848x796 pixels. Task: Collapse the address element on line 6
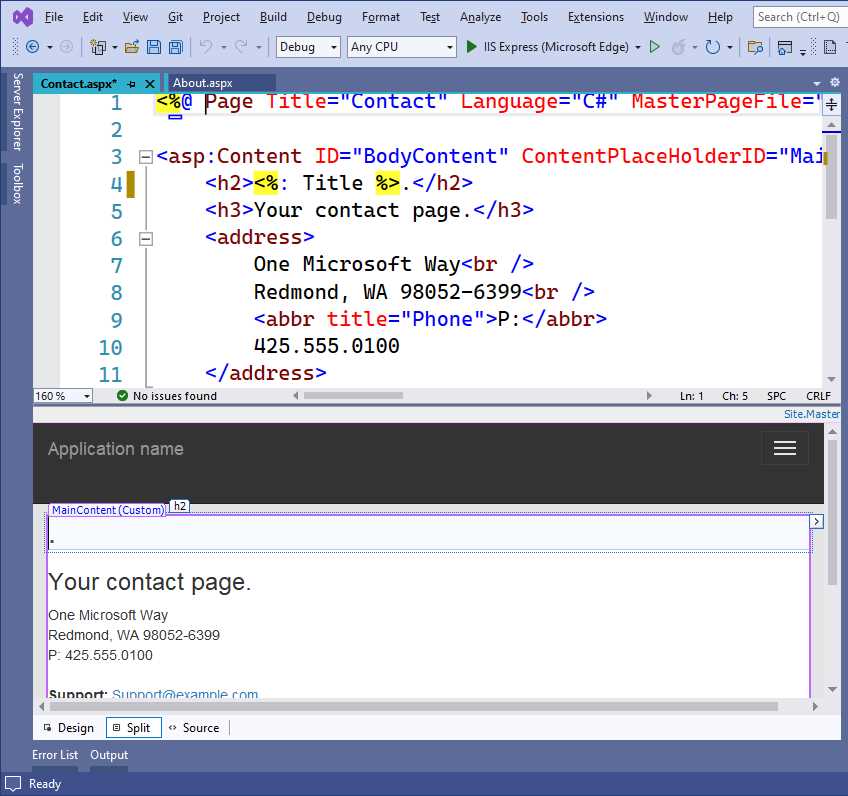coord(146,239)
